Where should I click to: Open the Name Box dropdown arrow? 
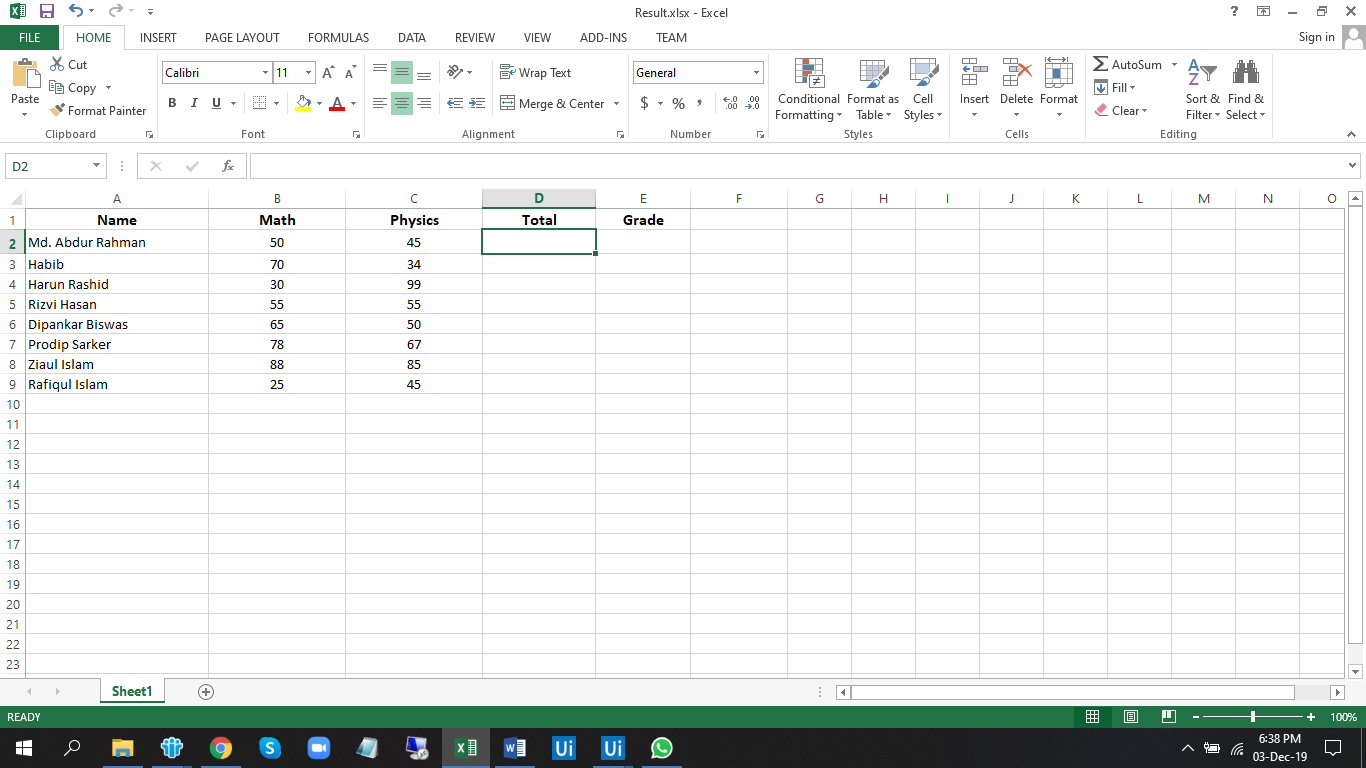97,166
